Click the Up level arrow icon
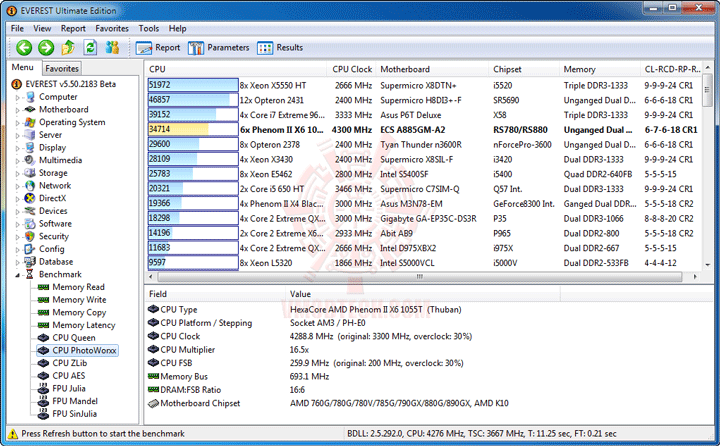Image resolution: width=720 pixels, height=446 pixels. (x=68, y=47)
